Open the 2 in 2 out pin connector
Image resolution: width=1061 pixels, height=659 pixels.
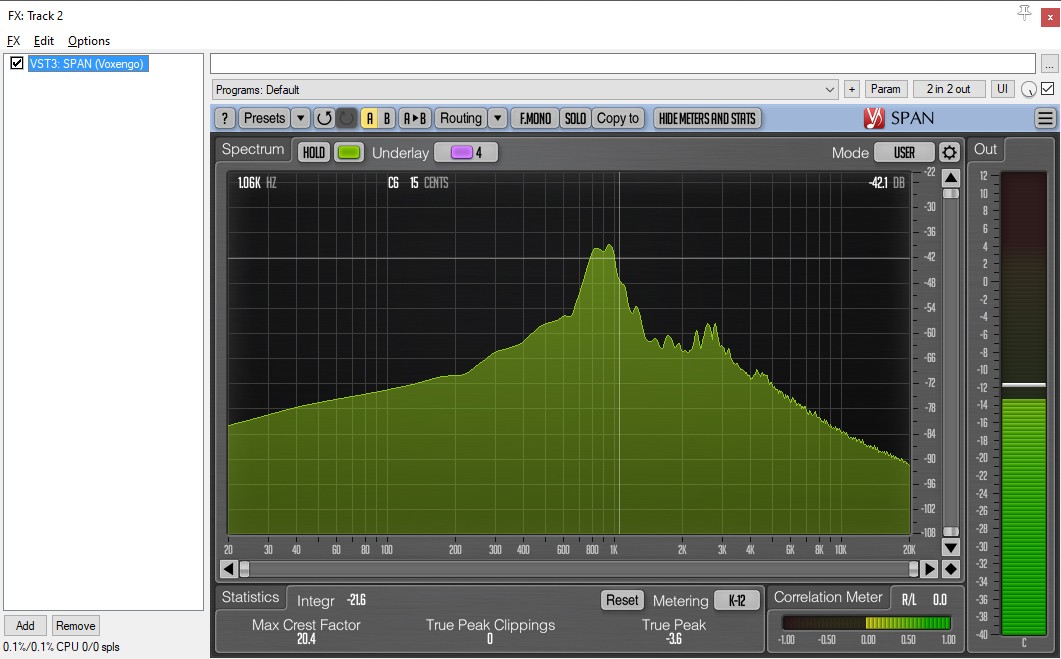pos(948,89)
